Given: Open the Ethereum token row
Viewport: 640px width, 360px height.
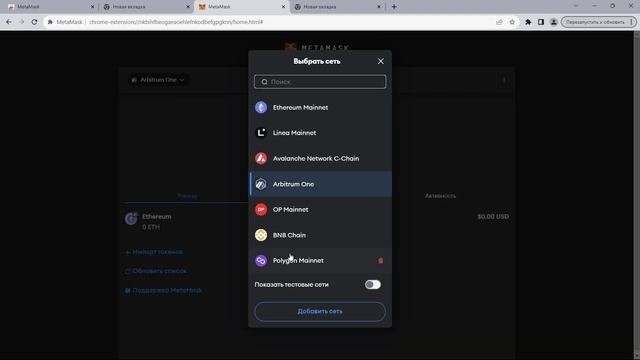Looking at the screenshot, I should (x=317, y=221).
